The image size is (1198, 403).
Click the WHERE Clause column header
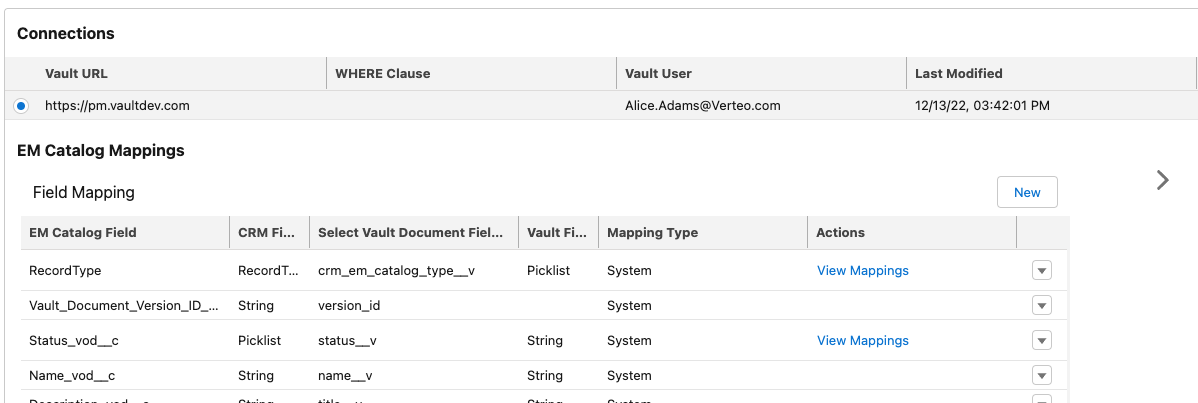pos(382,73)
